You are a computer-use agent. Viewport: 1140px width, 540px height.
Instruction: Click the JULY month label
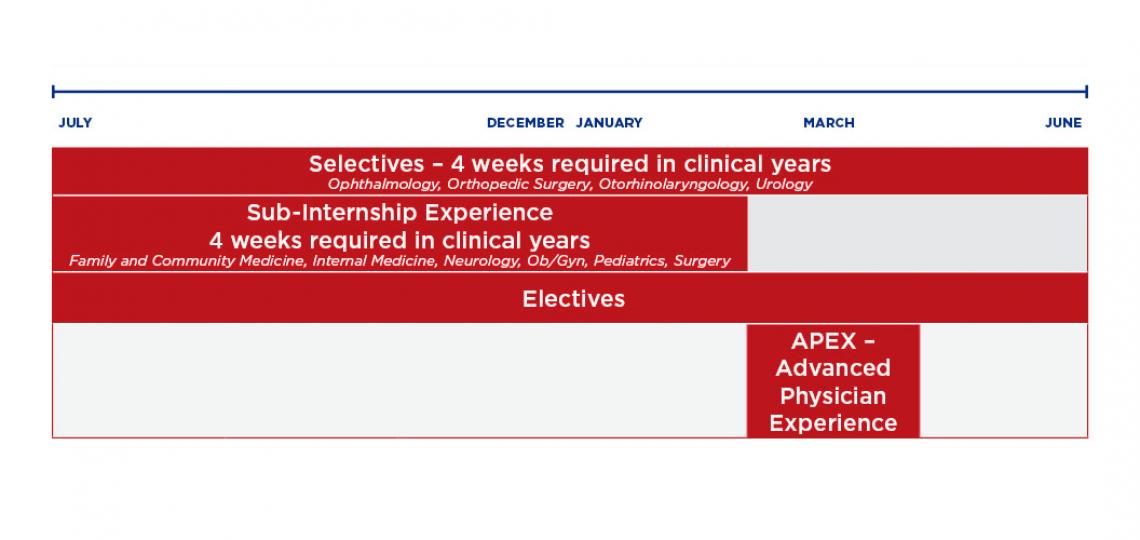(x=75, y=123)
